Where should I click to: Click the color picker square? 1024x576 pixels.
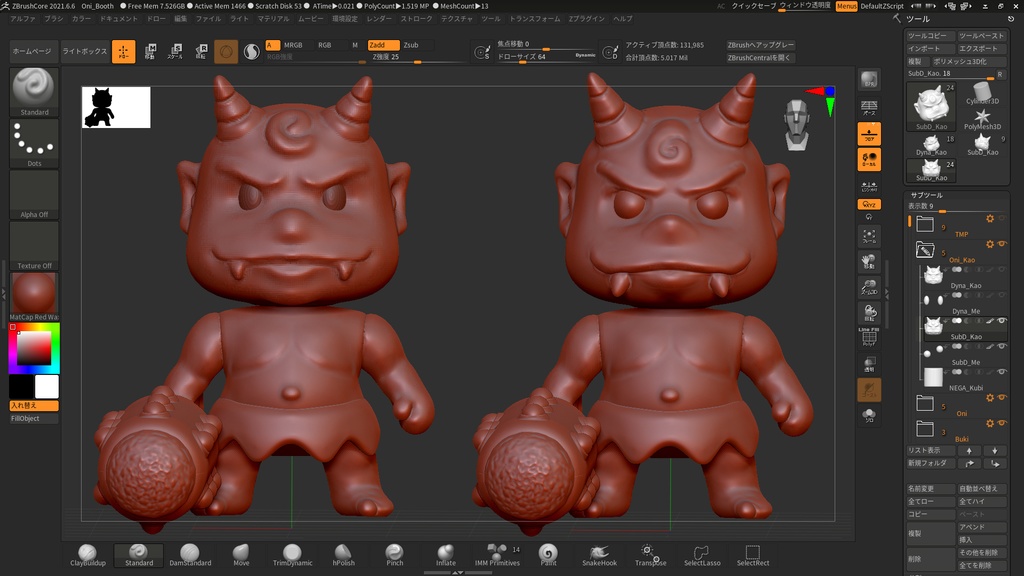point(34,347)
